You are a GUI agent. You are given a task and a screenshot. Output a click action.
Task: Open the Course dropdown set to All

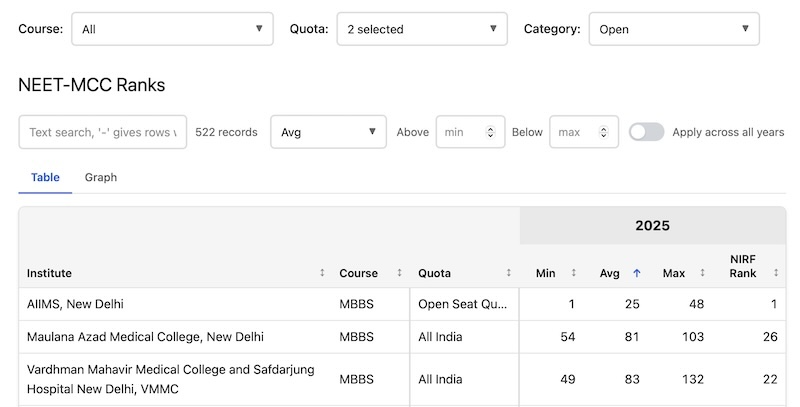[x=172, y=29]
